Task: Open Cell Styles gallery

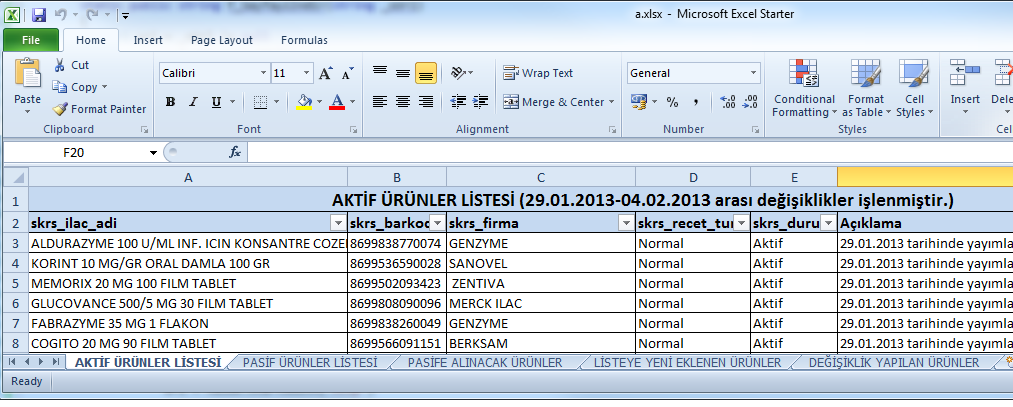Action: 915,88
